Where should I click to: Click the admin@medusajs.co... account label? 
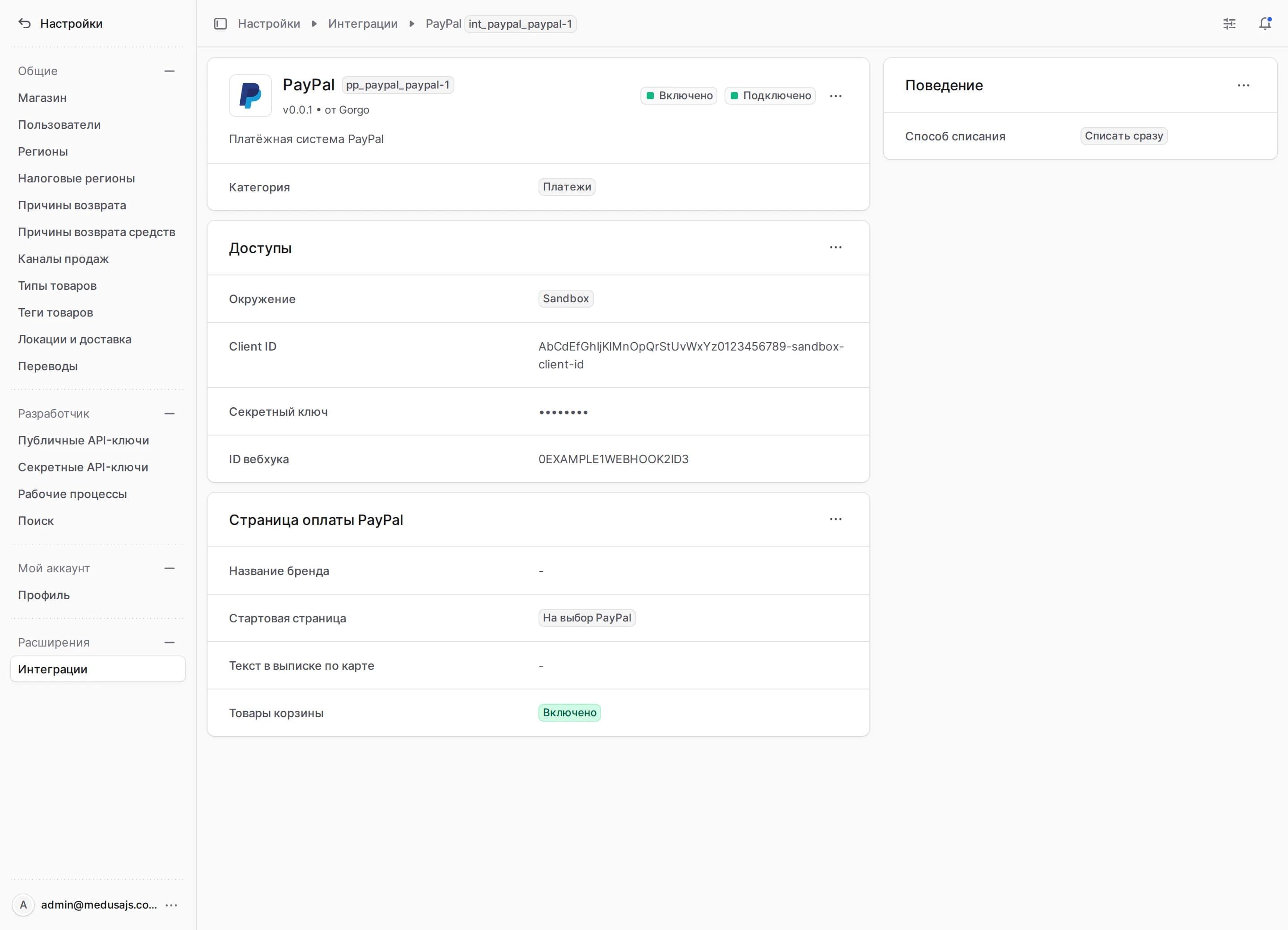(99, 905)
